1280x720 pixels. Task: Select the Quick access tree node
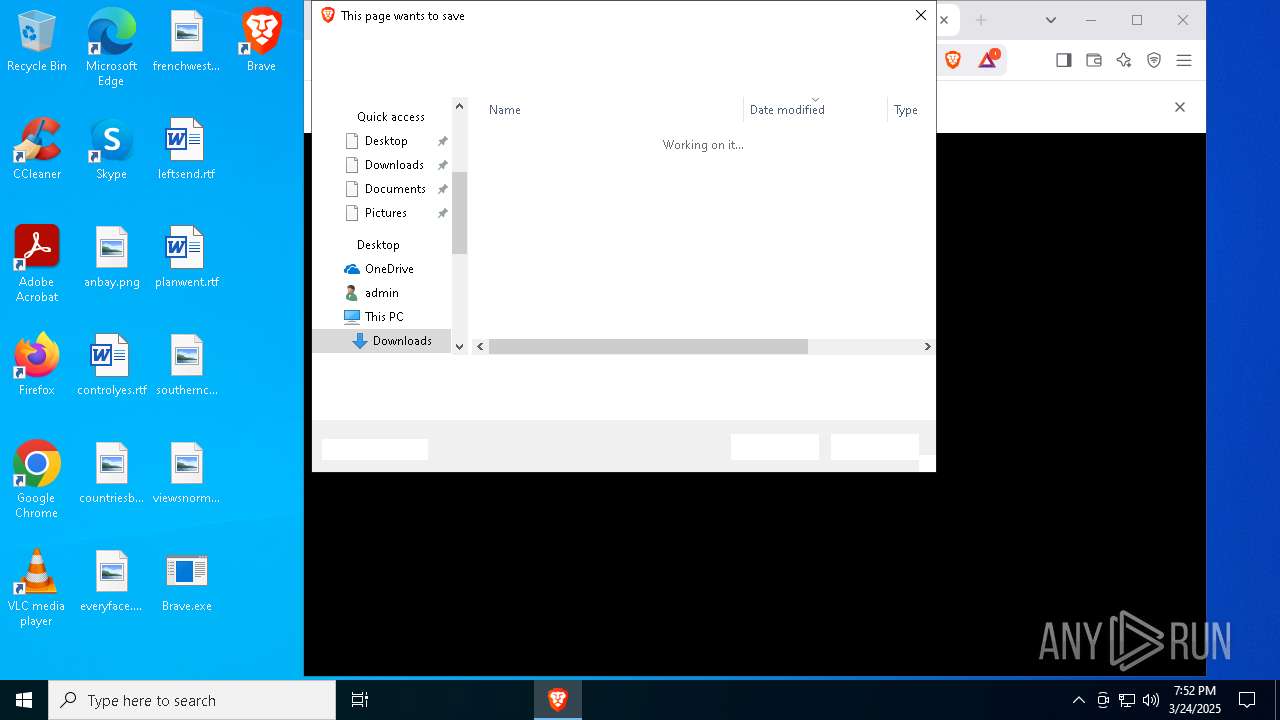pyautogui.click(x=390, y=117)
